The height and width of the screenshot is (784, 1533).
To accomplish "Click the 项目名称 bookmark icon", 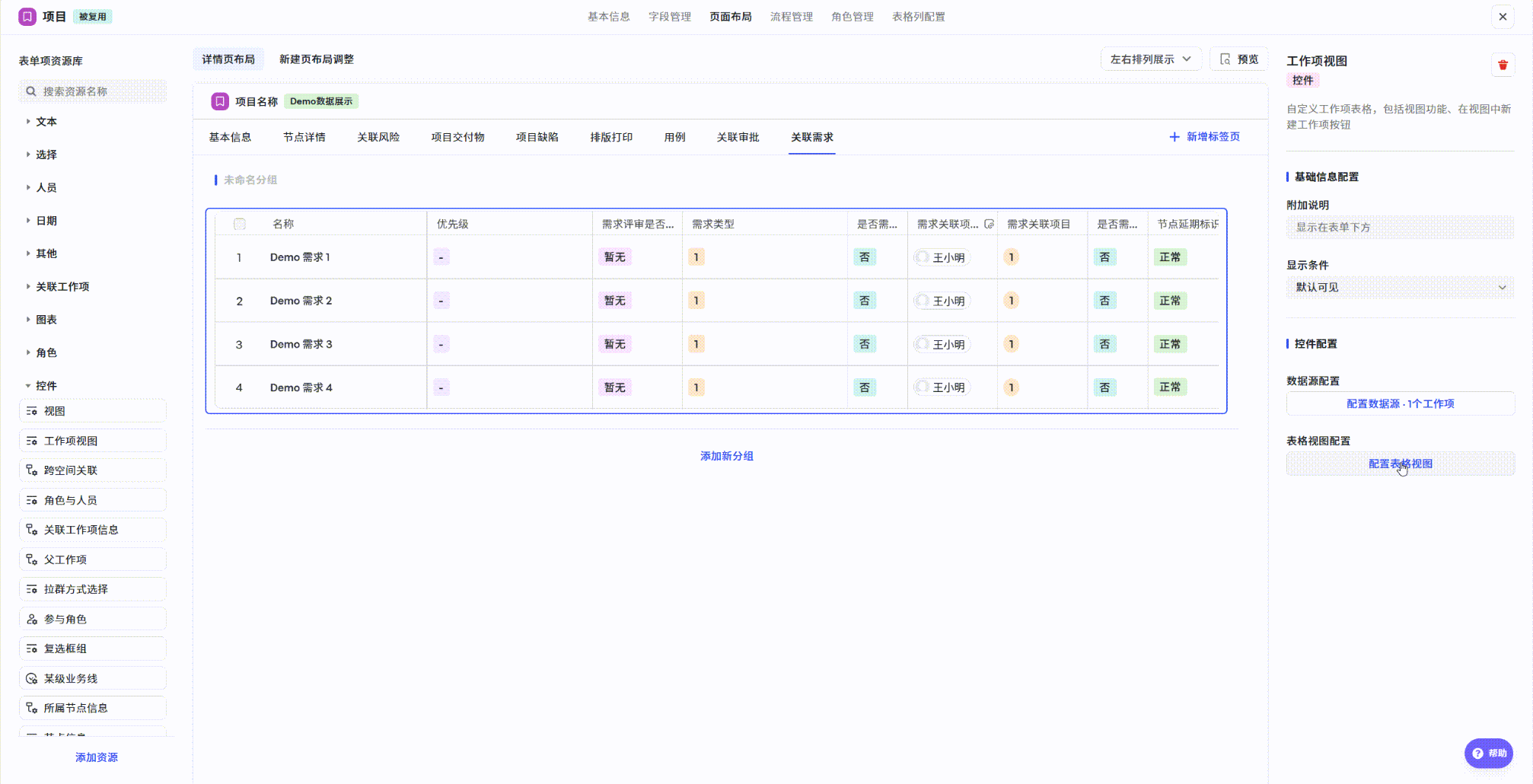I will [220, 101].
